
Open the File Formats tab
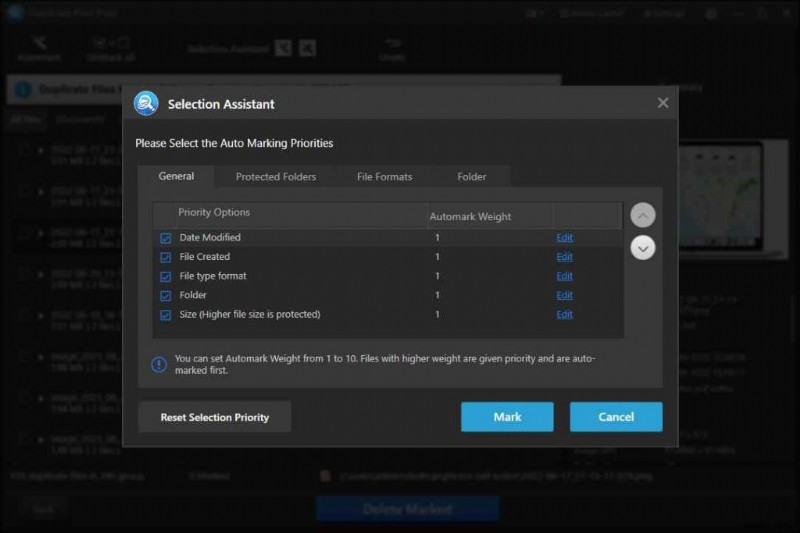point(384,176)
